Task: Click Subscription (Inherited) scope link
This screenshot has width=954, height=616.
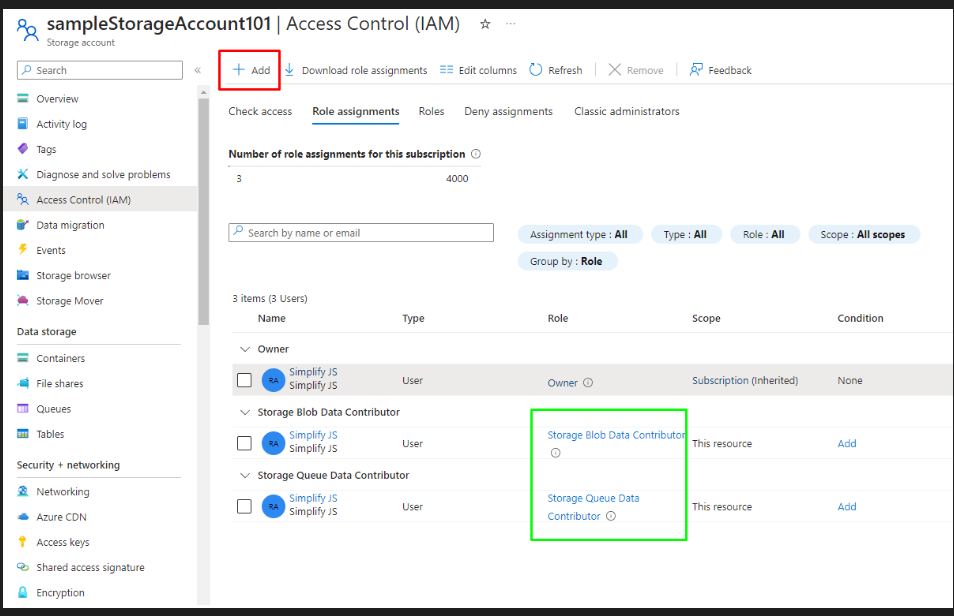Action: coord(745,380)
